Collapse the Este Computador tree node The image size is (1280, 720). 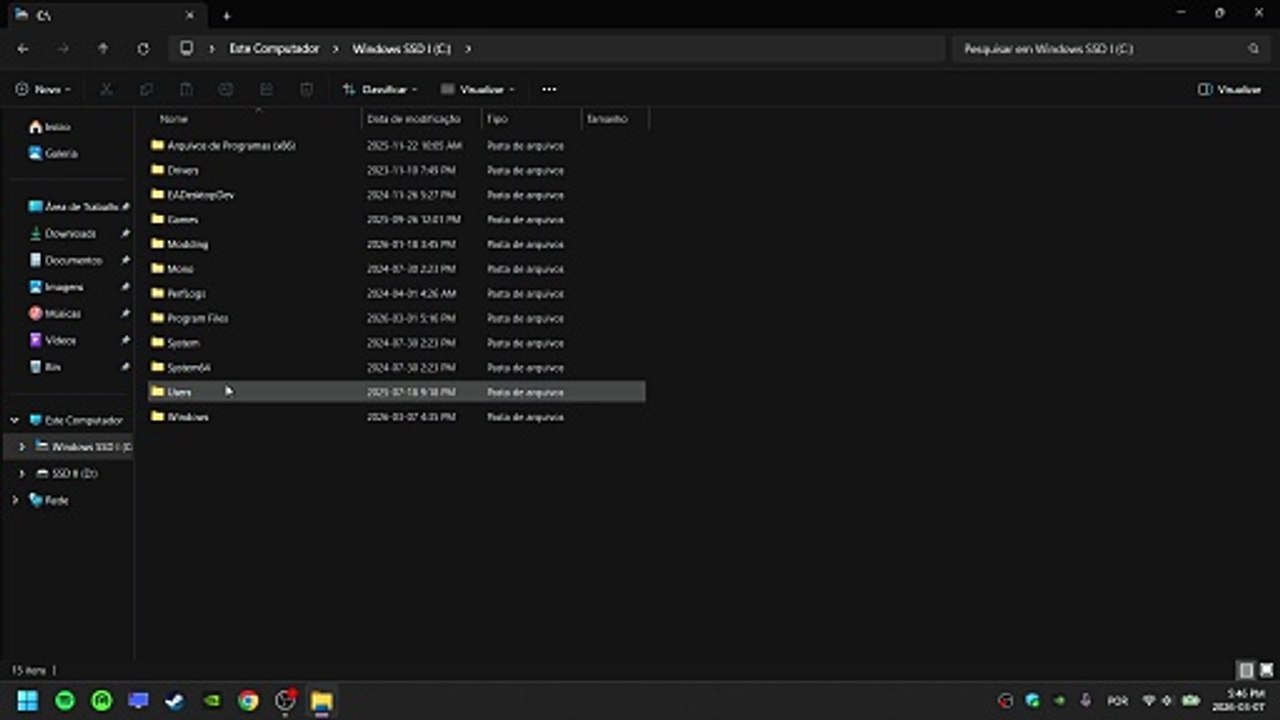tap(14, 420)
